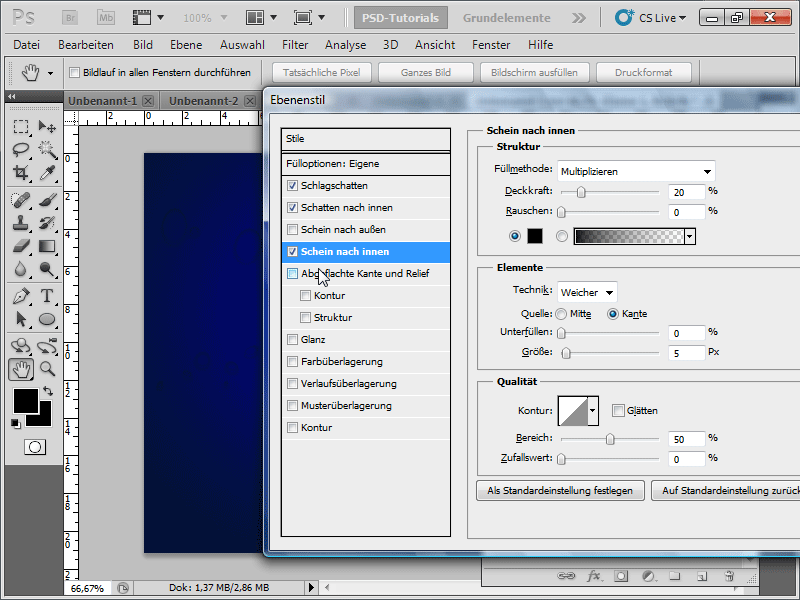Click Als Standardeinstellung festlegen button
Screen dimensions: 800x600
[x=560, y=490]
